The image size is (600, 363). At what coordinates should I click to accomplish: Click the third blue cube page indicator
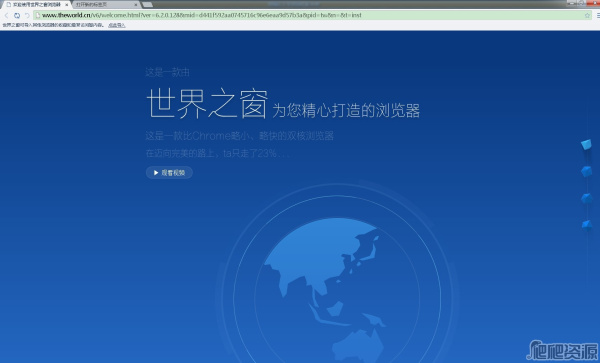[x=587, y=198]
